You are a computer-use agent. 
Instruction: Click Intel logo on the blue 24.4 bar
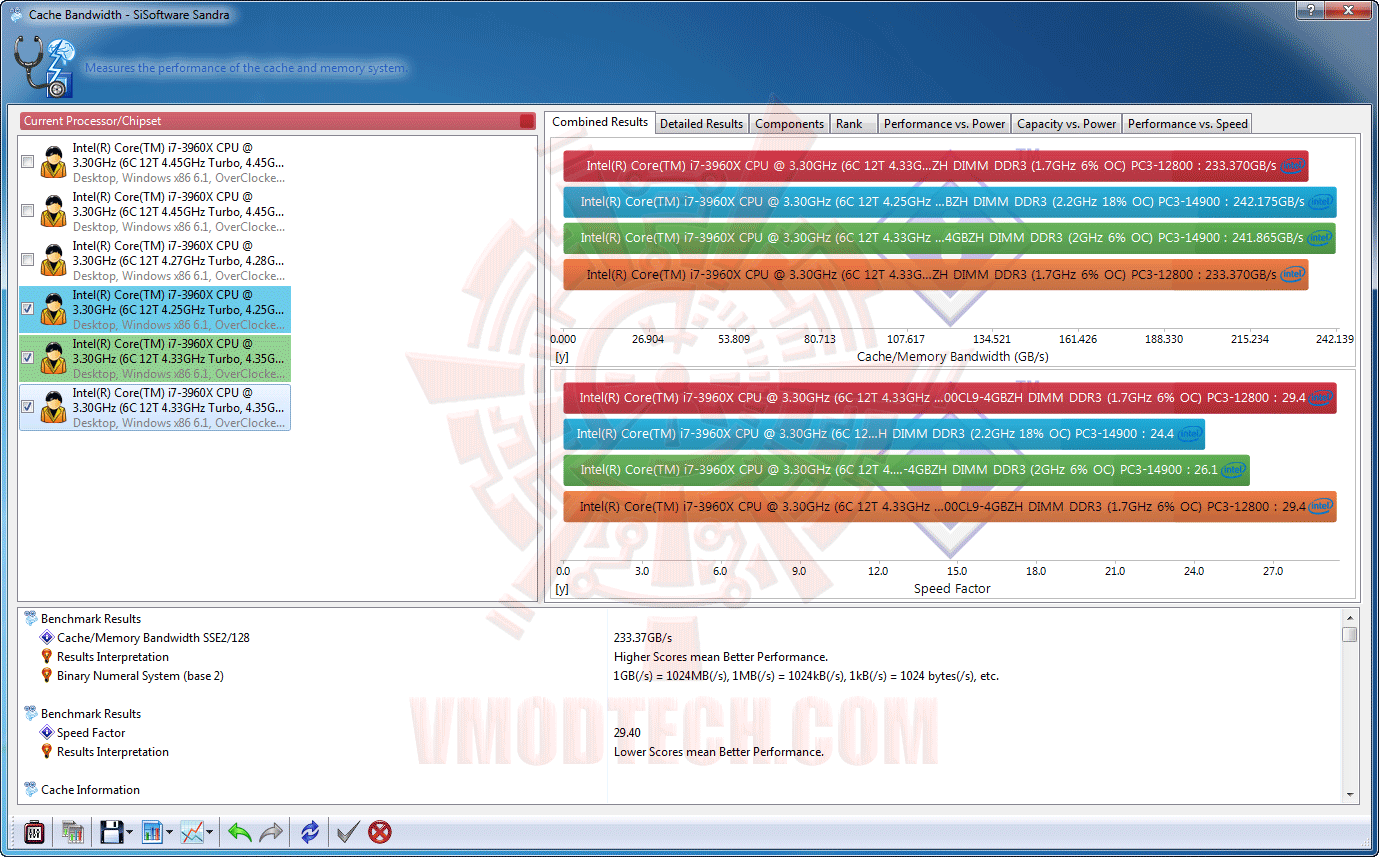tap(1190, 434)
